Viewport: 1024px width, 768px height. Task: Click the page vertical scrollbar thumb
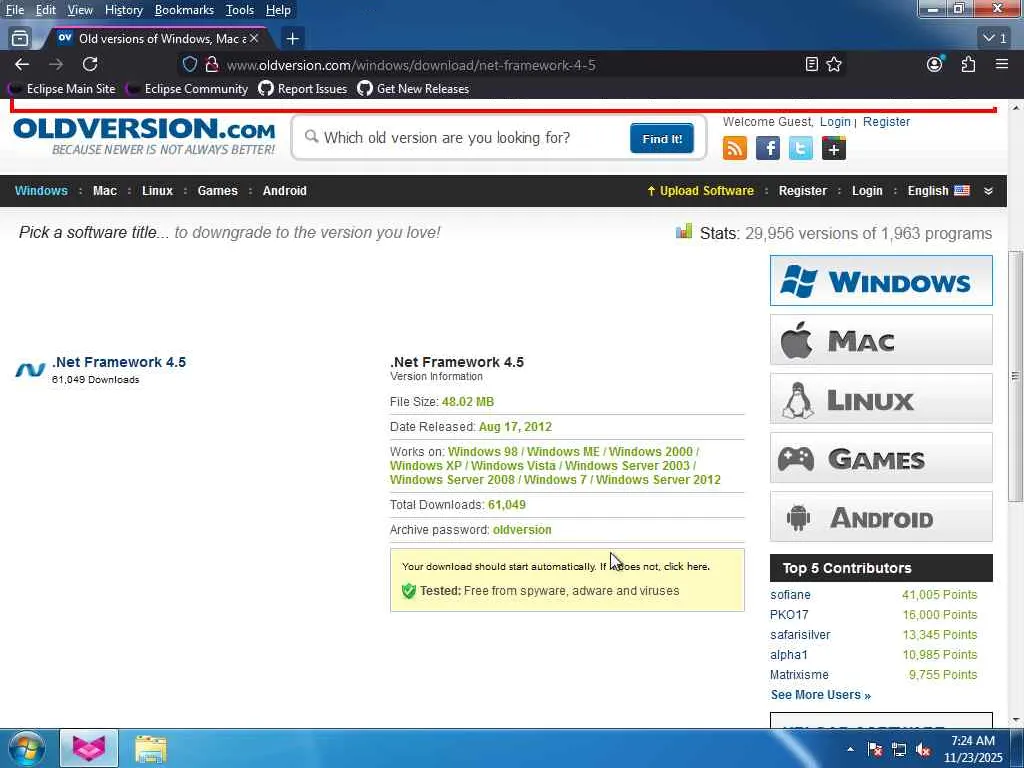point(1016,376)
